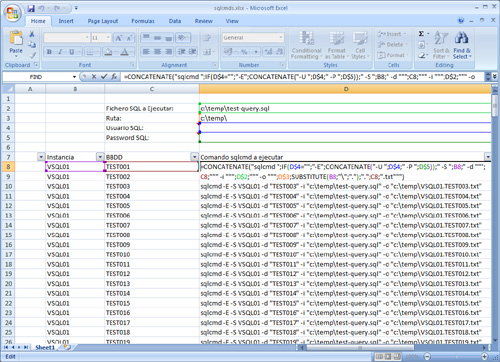The height and width of the screenshot is (362, 500).
Task: Open the Page Layout ribbon tab
Action: pyautogui.click(x=103, y=21)
